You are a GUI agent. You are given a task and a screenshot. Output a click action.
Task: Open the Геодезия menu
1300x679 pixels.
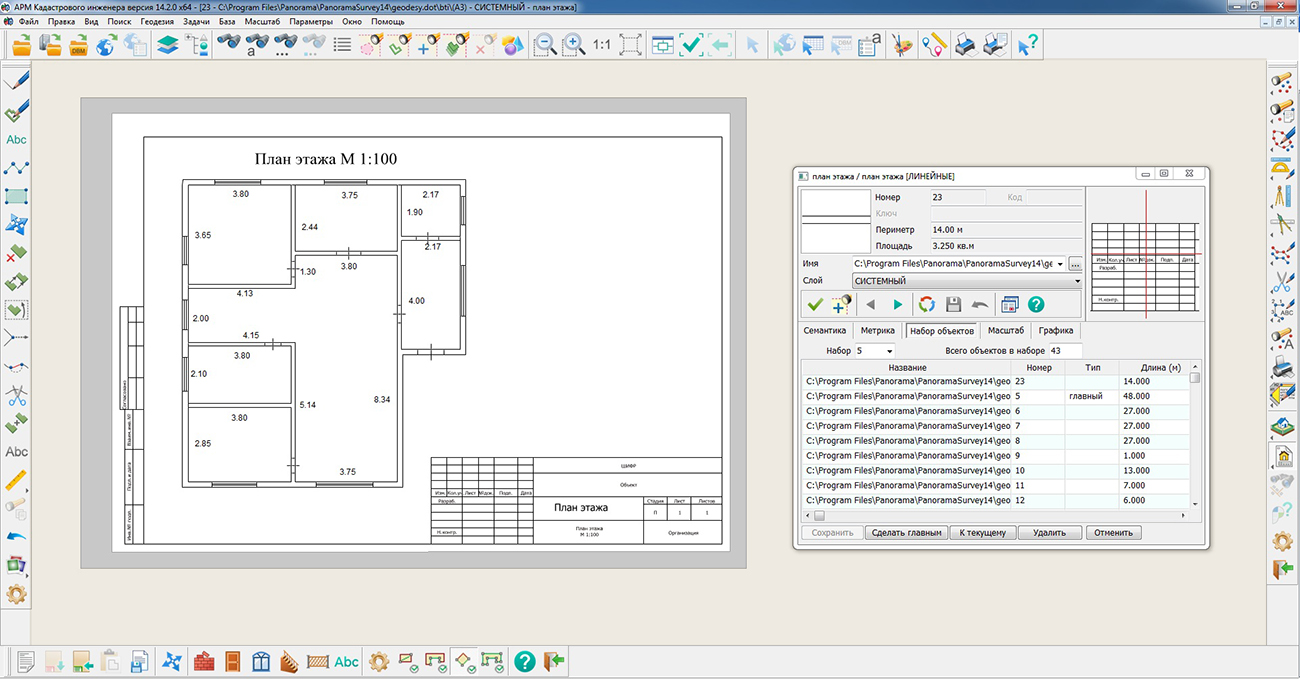coord(157,21)
